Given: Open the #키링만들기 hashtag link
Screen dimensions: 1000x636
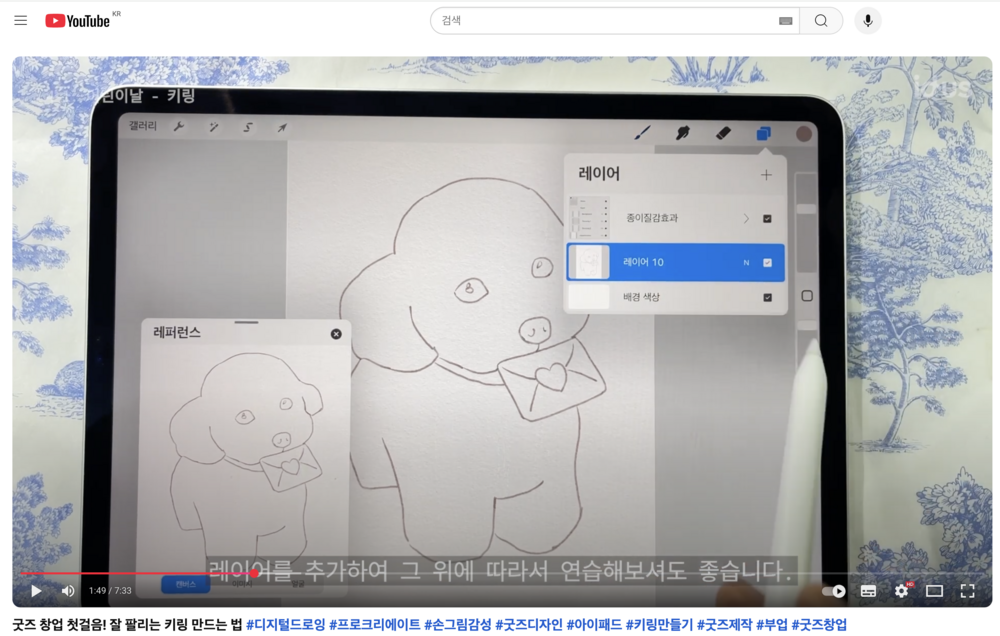Looking at the screenshot, I should [659, 625].
